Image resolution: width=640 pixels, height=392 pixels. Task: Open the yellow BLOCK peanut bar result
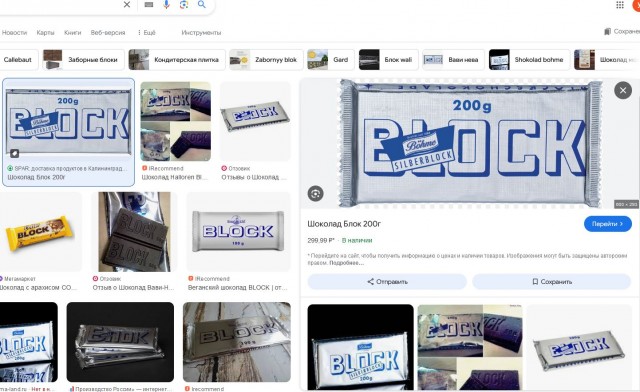(40, 232)
